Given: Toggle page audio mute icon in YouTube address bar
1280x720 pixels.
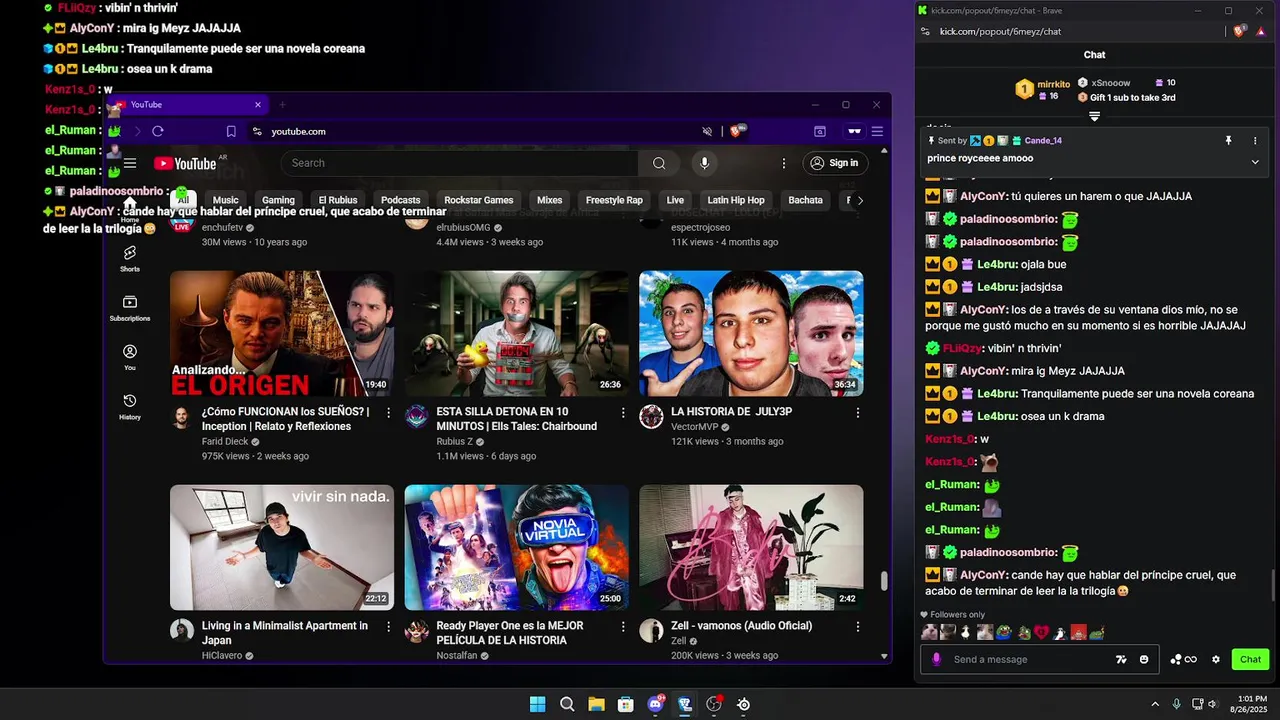Looking at the screenshot, I should click(x=707, y=131).
